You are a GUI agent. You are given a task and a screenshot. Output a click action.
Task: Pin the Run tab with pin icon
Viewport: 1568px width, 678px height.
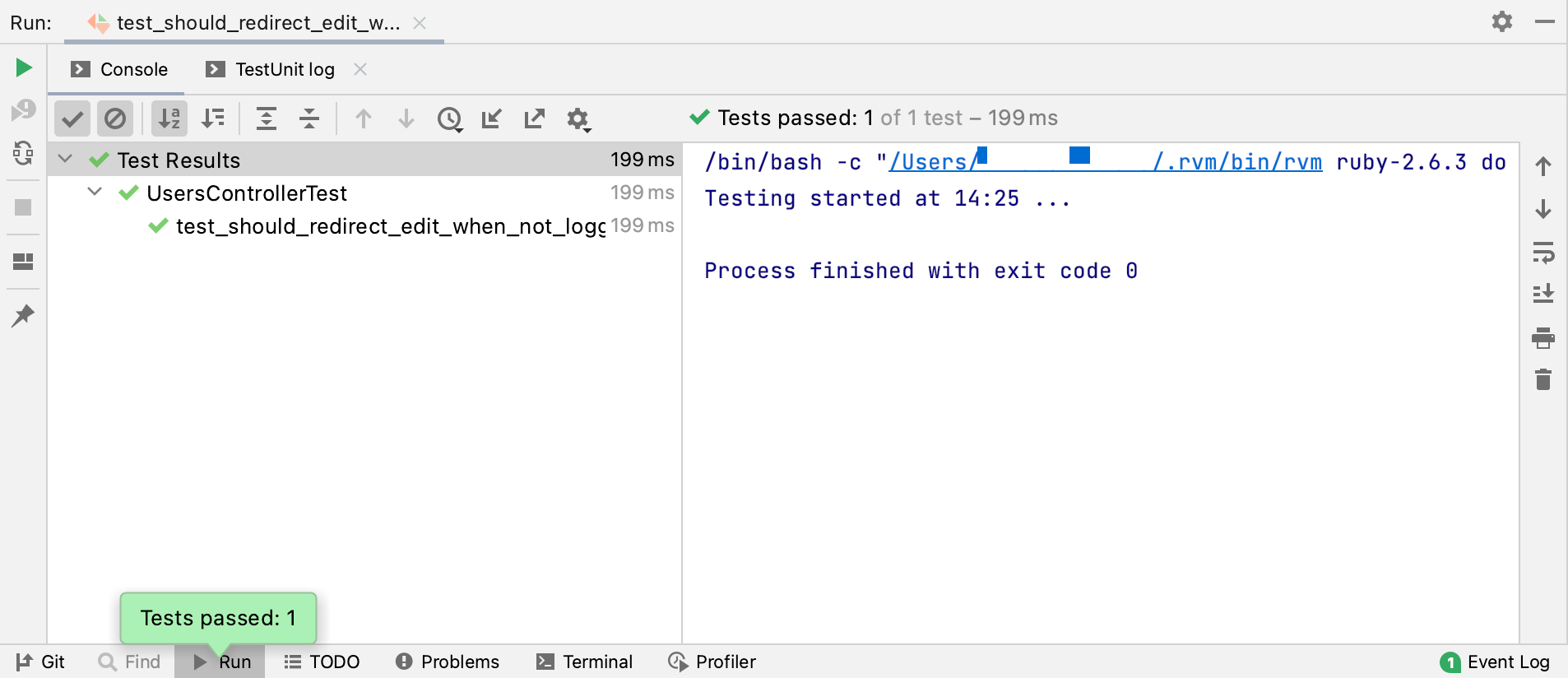(23, 316)
